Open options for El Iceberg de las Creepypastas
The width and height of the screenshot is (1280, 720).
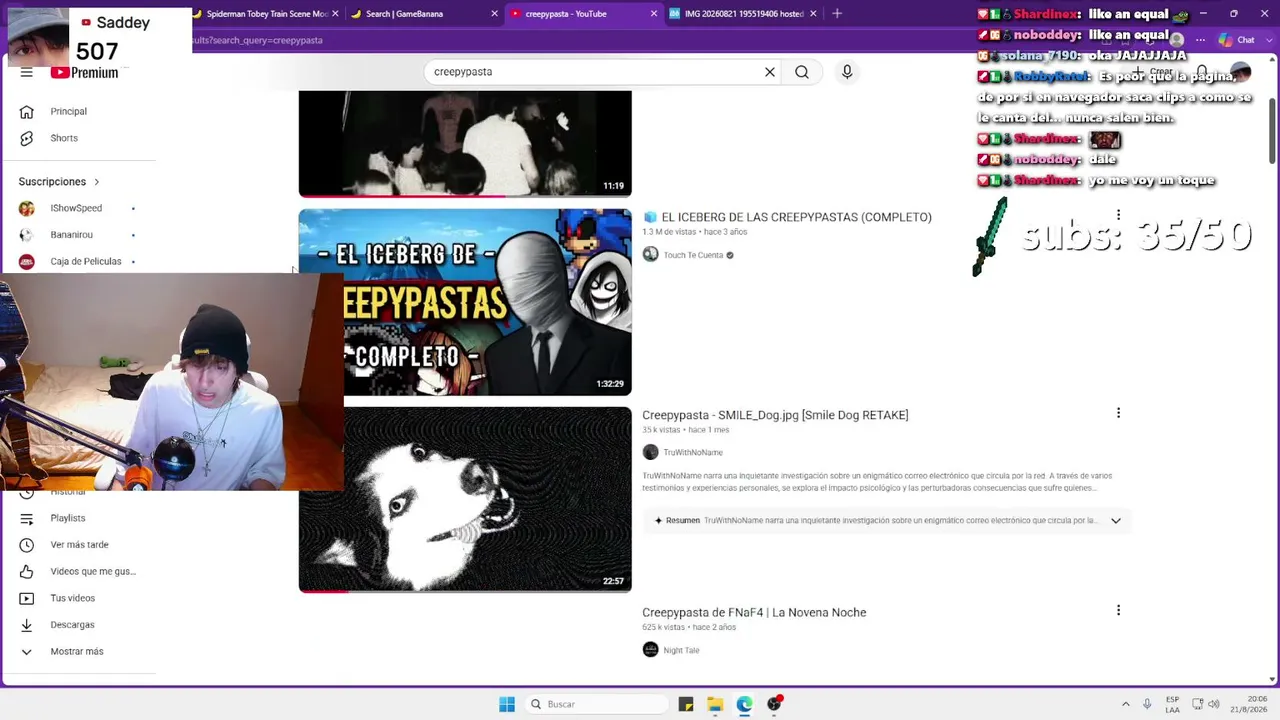tap(1118, 215)
